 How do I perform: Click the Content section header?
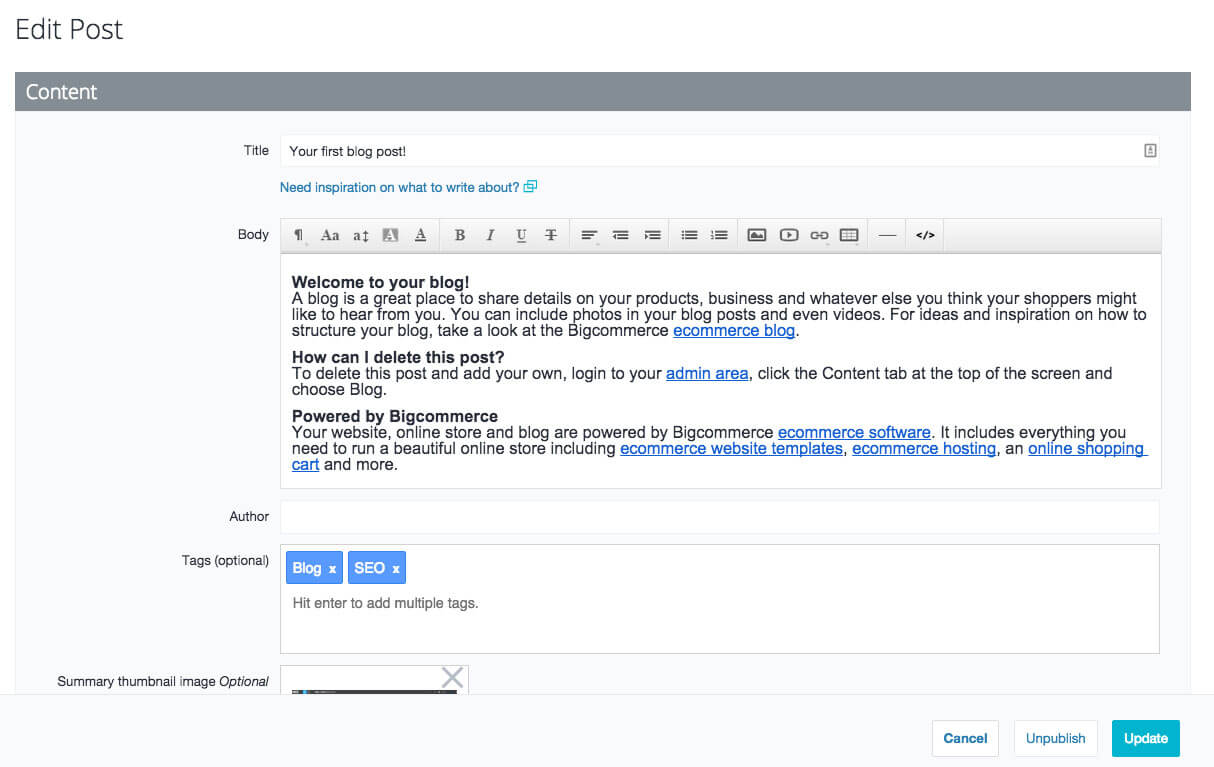point(603,92)
